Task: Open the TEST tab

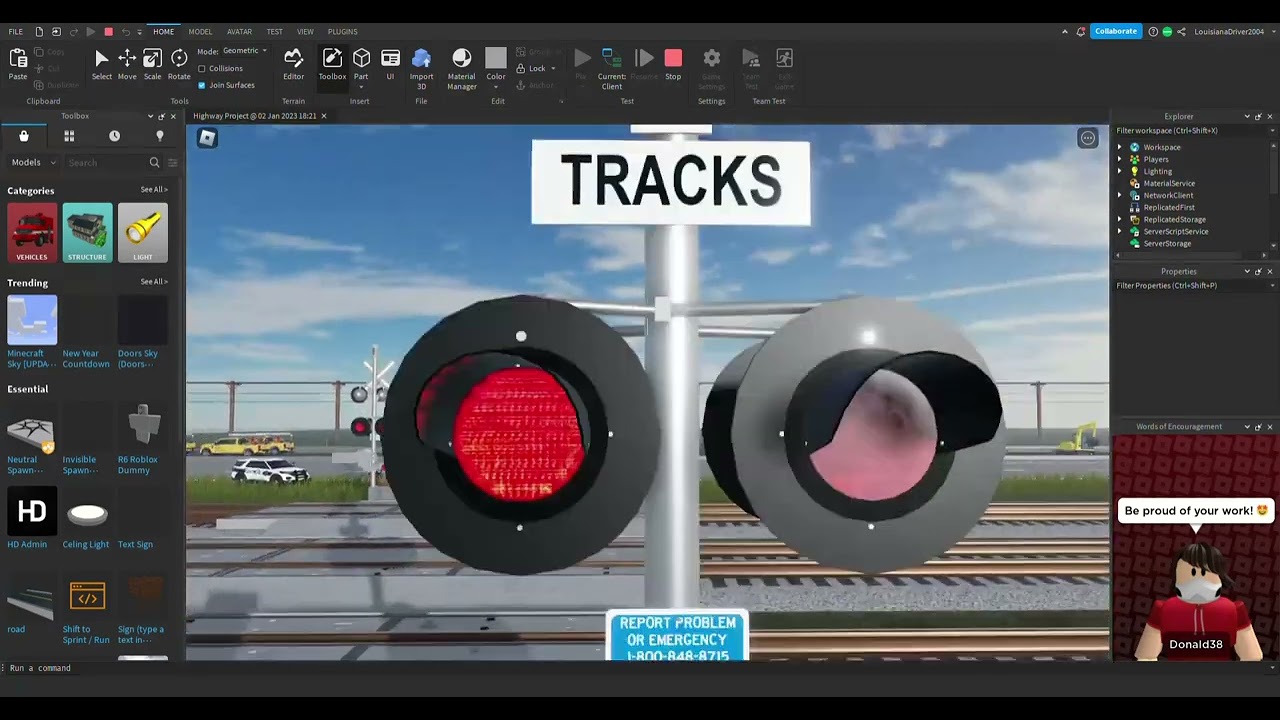Action: point(274,31)
